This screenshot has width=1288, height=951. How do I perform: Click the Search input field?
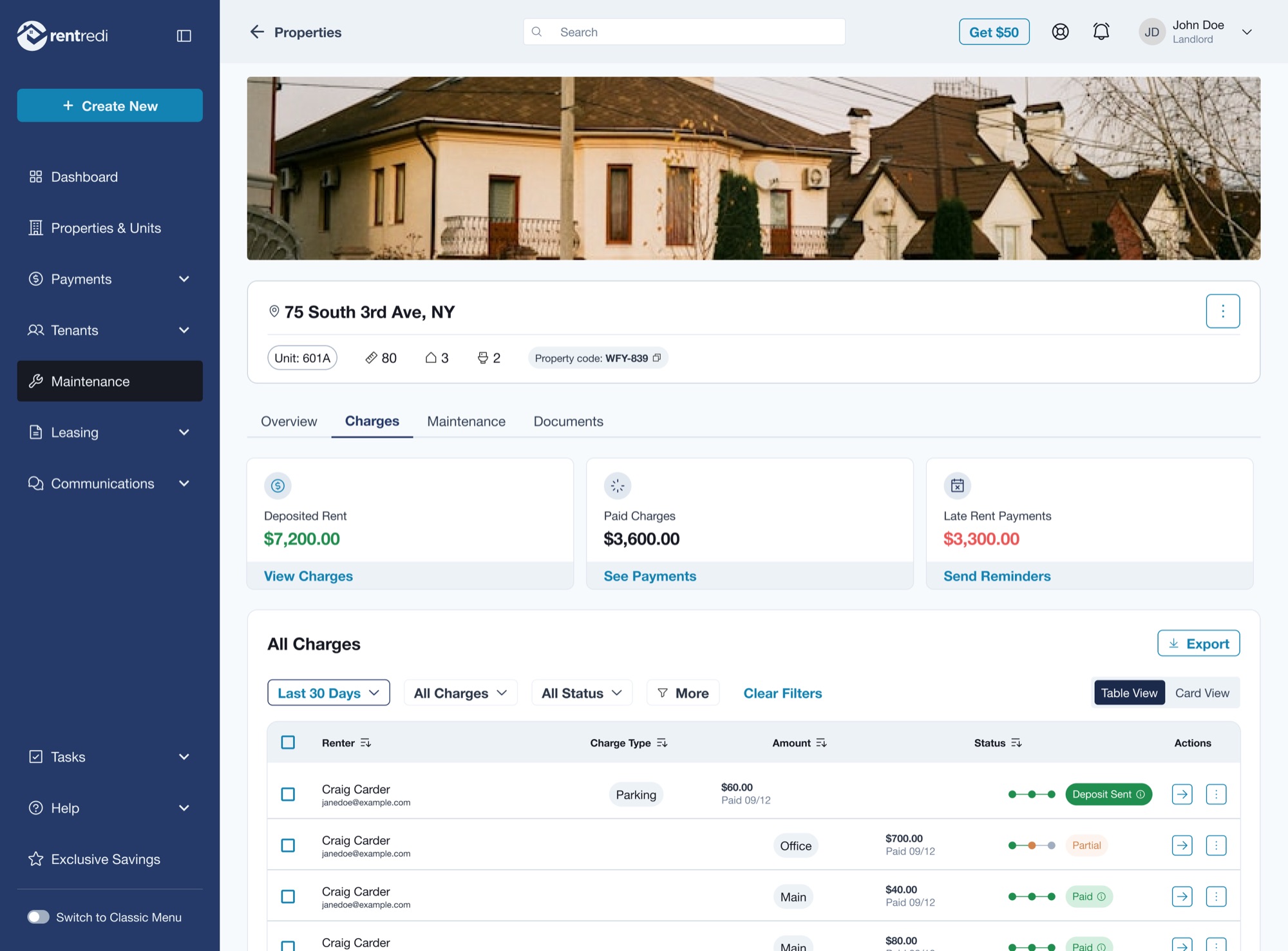684,32
